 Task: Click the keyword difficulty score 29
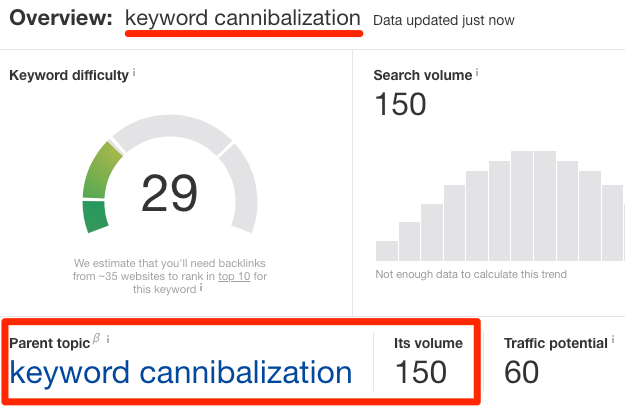click(x=169, y=194)
